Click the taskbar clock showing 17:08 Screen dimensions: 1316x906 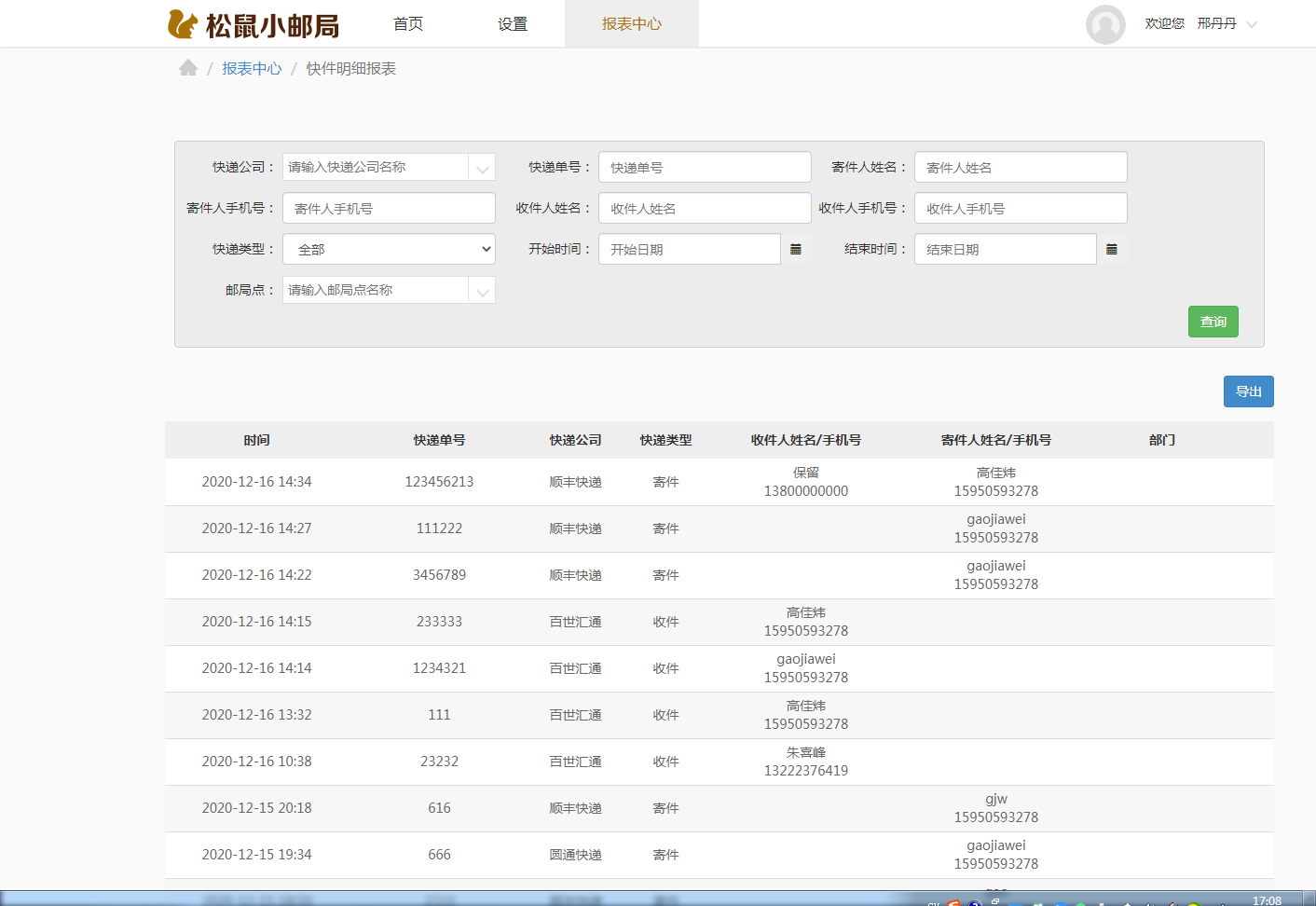pos(1267,899)
